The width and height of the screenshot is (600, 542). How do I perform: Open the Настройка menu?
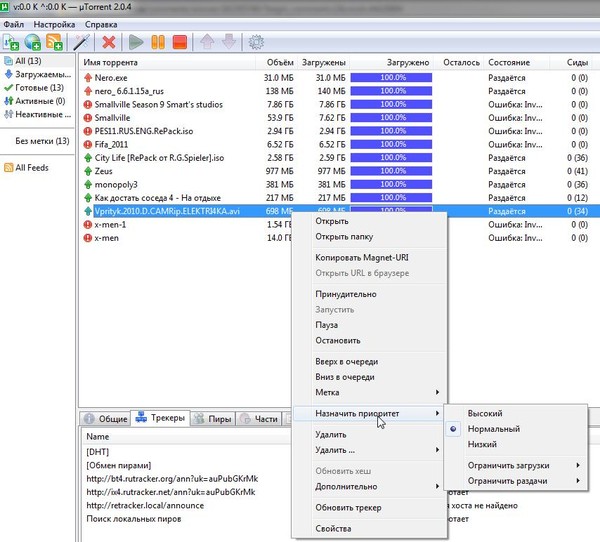coord(54,24)
